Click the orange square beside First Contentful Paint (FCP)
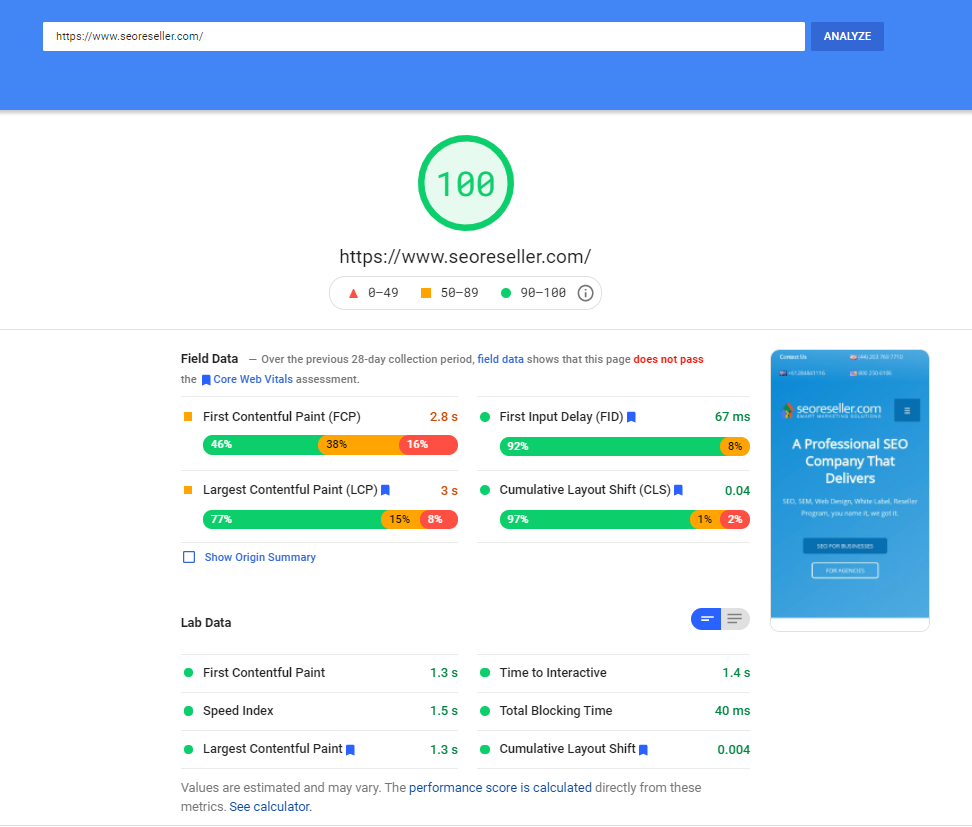 point(188,417)
